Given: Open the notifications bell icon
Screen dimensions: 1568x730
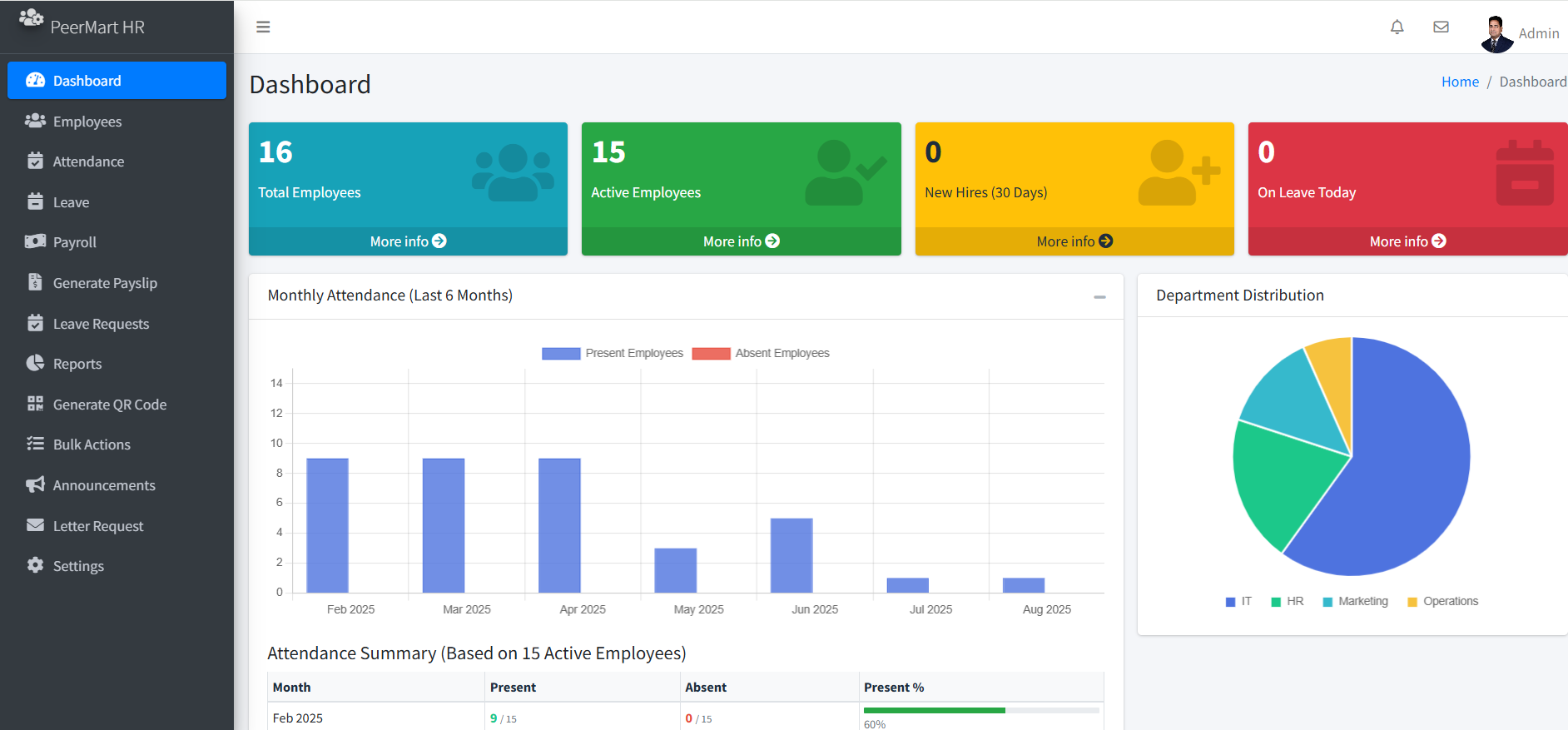Looking at the screenshot, I should (x=1397, y=27).
